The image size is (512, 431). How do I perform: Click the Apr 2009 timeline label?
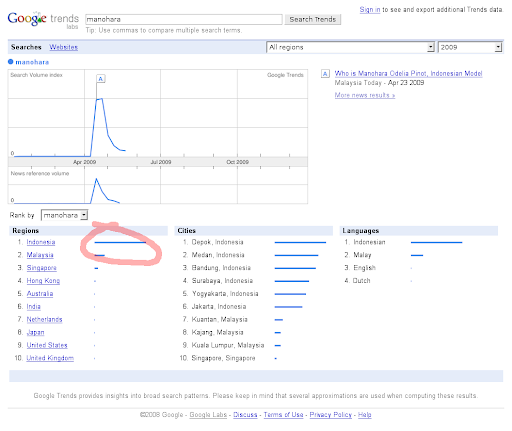click(x=84, y=162)
